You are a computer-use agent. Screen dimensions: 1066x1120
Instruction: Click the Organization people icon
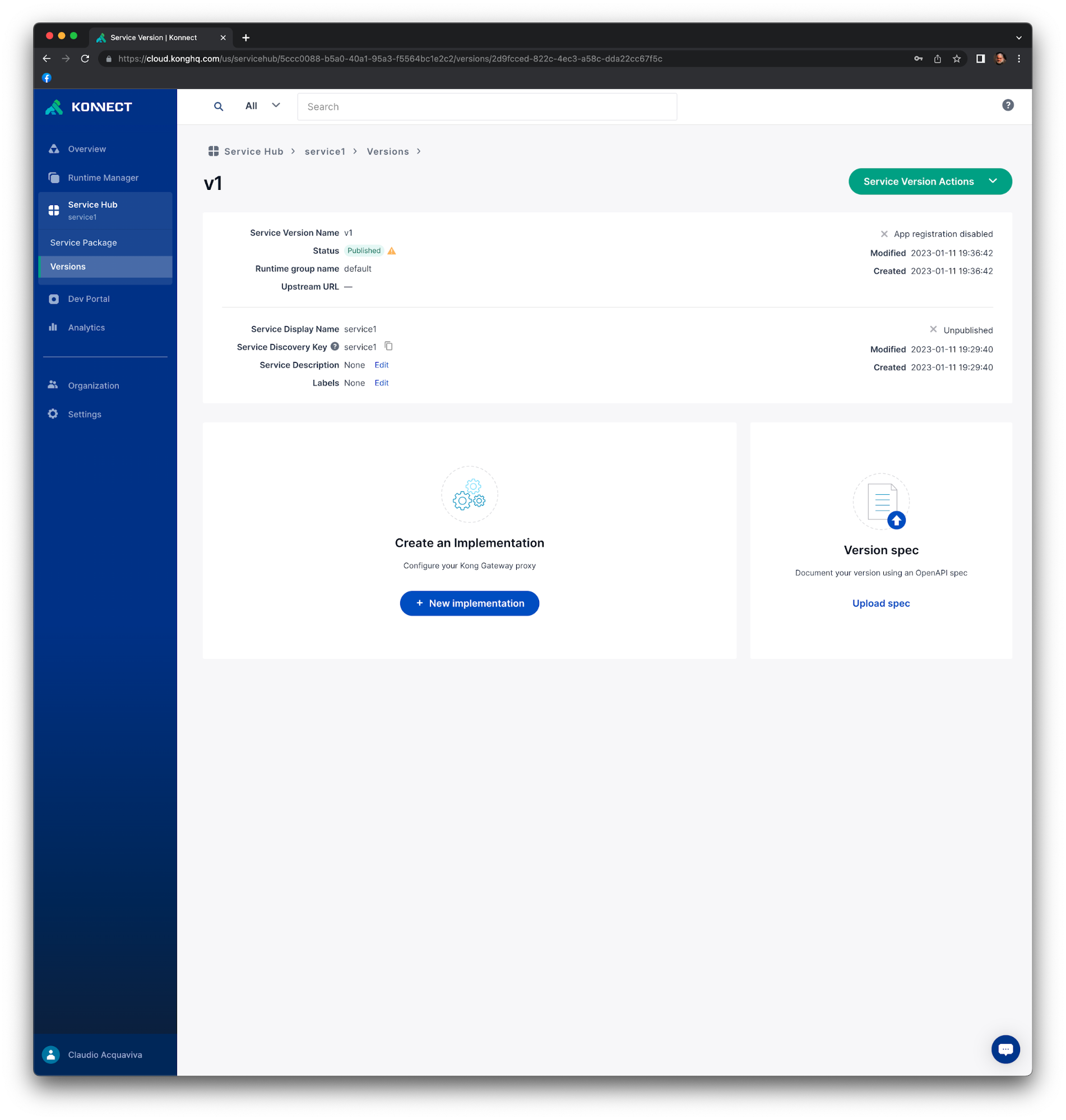53,384
